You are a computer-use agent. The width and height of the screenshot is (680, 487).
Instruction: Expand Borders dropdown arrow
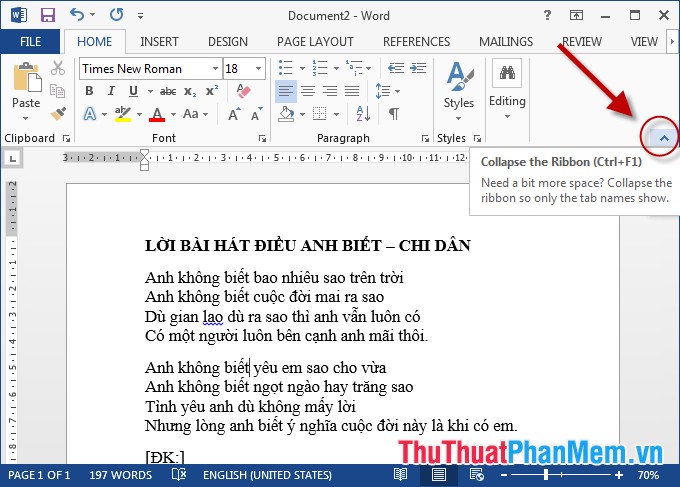pyautogui.click(x=337, y=114)
